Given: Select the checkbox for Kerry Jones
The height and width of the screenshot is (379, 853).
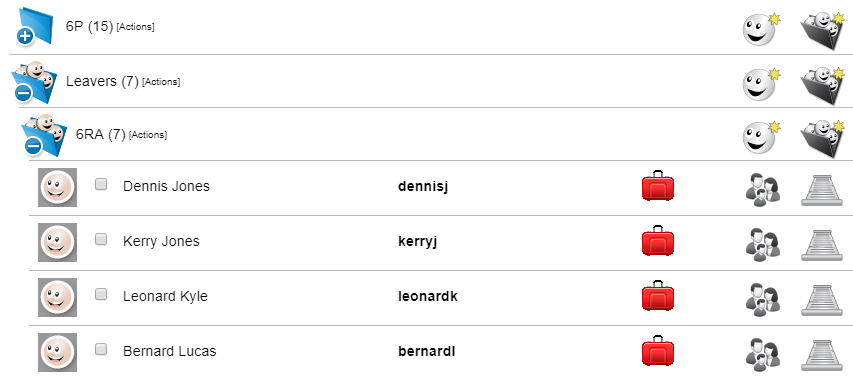Looking at the screenshot, I should (x=101, y=239).
